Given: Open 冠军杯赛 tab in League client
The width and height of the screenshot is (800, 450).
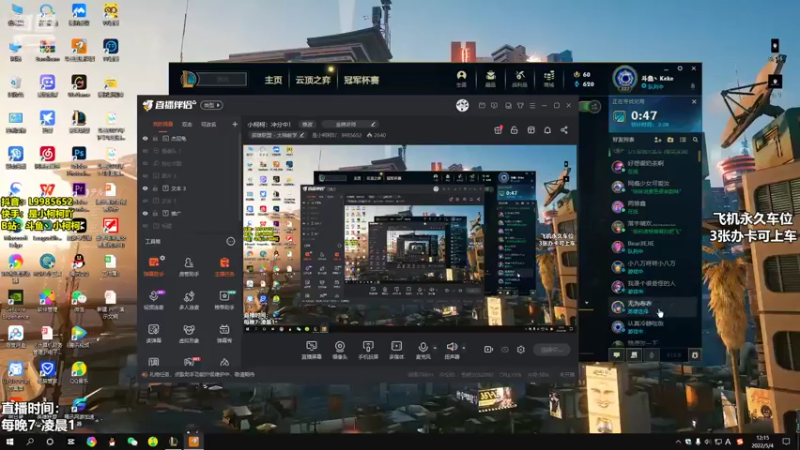Looking at the screenshot, I should point(361,80).
